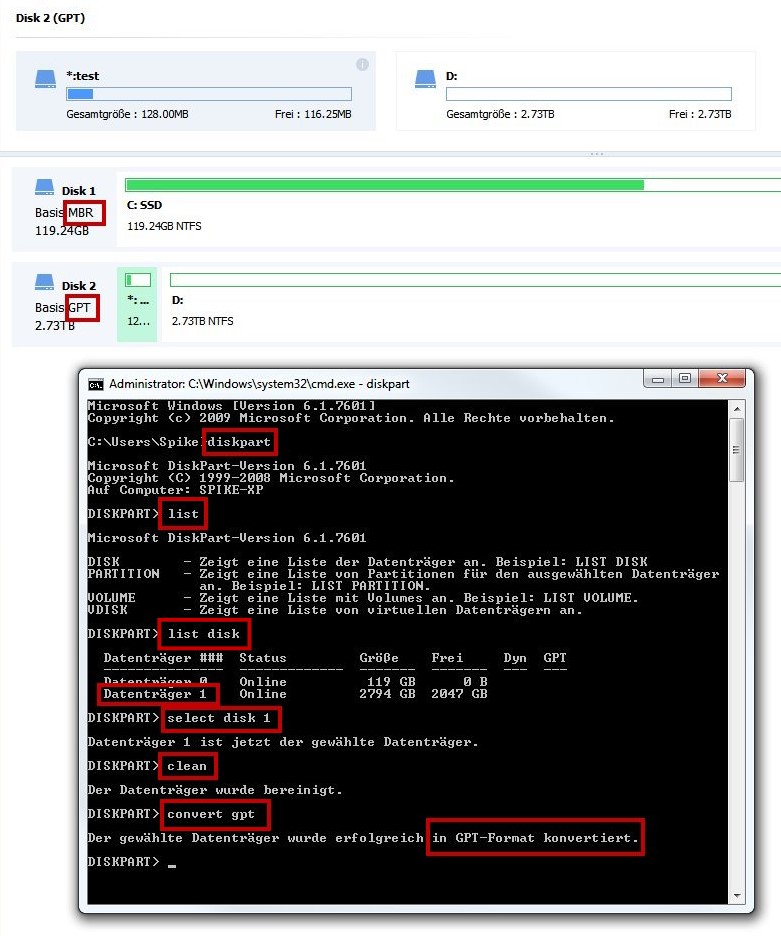Select the C: SSD partition bar
Screen dimensions: 781x936
coord(453,185)
